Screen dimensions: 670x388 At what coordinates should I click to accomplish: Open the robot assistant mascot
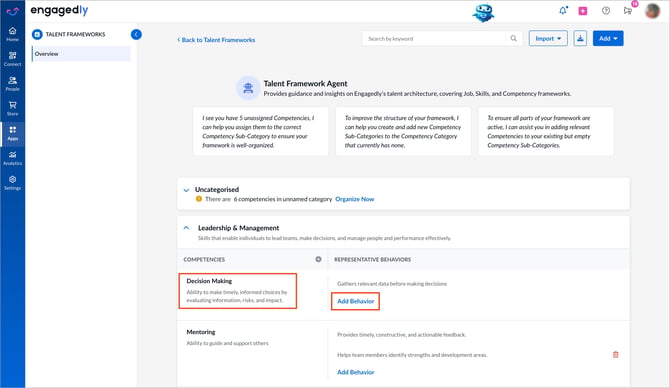coord(483,13)
